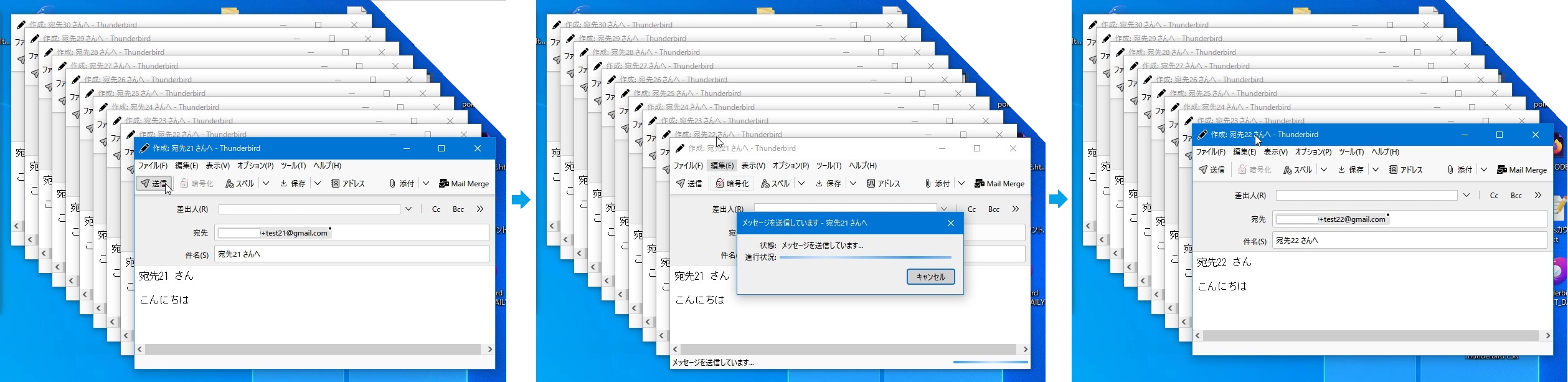The width and height of the screenshot is (1568, 382).
Task: Launch Mail Merge in the 宛先22 window
Action: tap(1522, 170)
